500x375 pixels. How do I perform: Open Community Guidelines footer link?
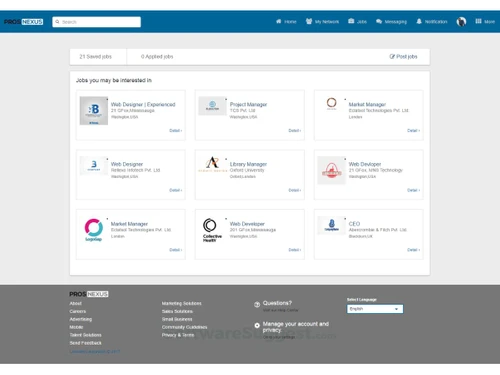(184, 327)
